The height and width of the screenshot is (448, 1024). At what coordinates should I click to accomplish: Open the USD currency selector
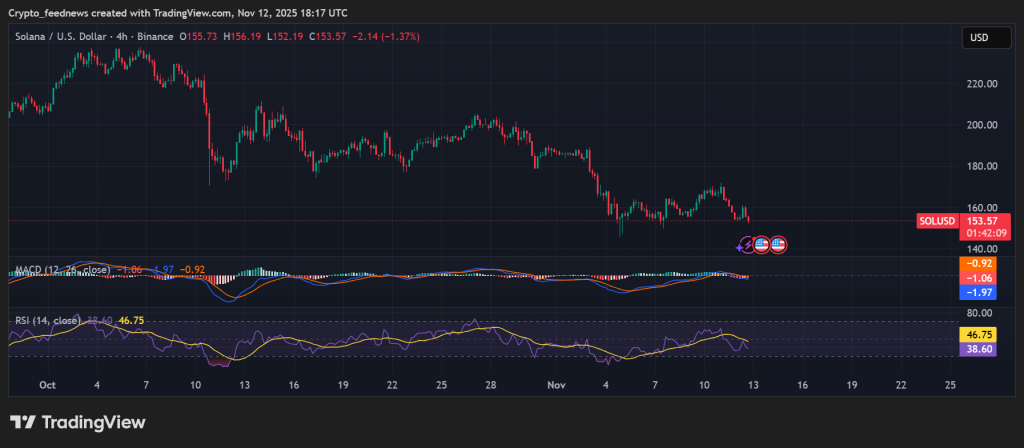pyautogui.click(x=978, y=38)
